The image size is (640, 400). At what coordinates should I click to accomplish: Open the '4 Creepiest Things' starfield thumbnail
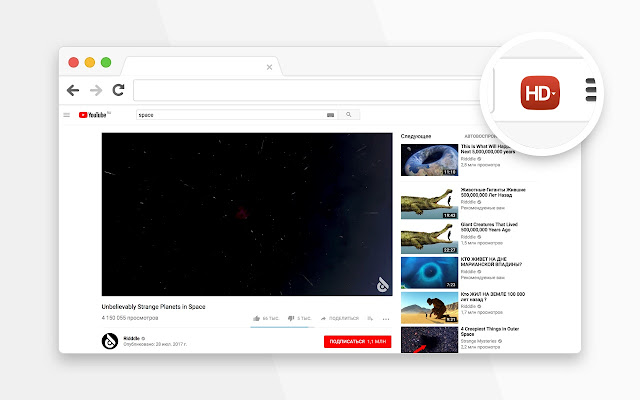click(x=429, y=340)
